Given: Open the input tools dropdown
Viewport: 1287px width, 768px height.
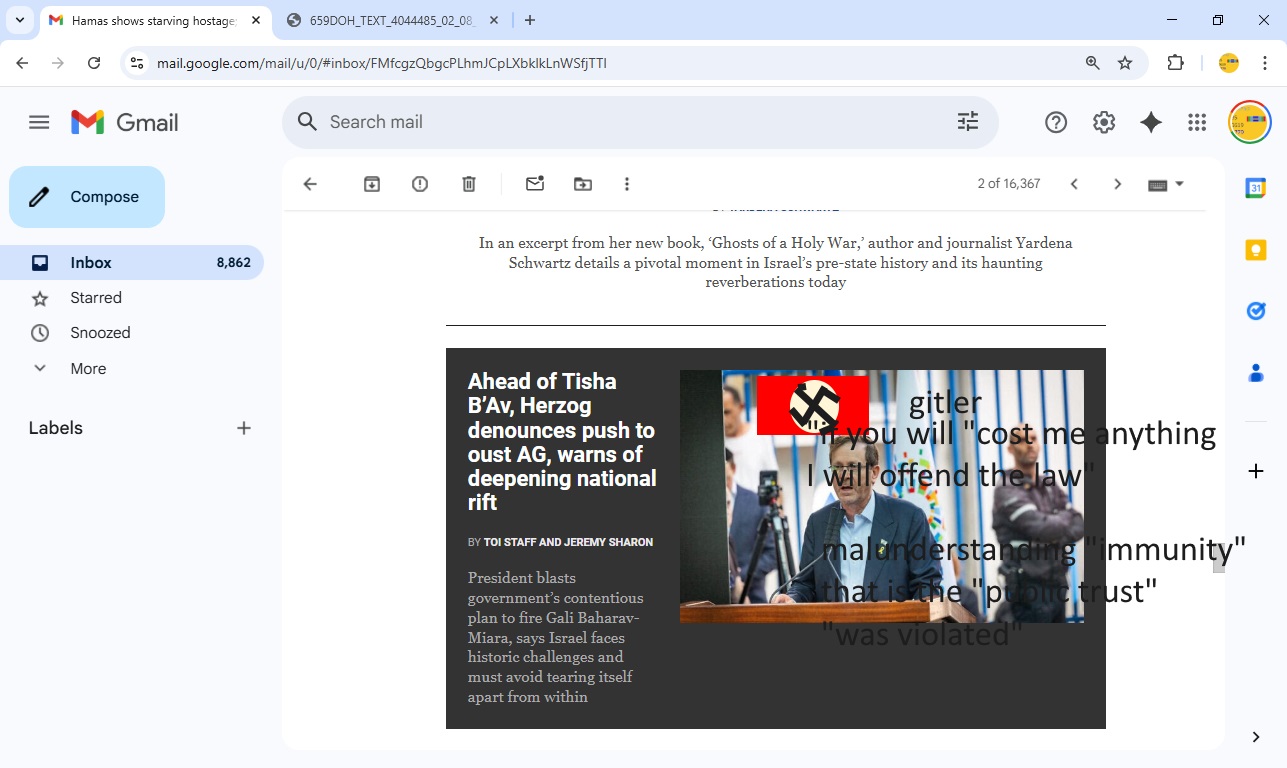Looking at the screenshot, I should (x=1166, y=184).
